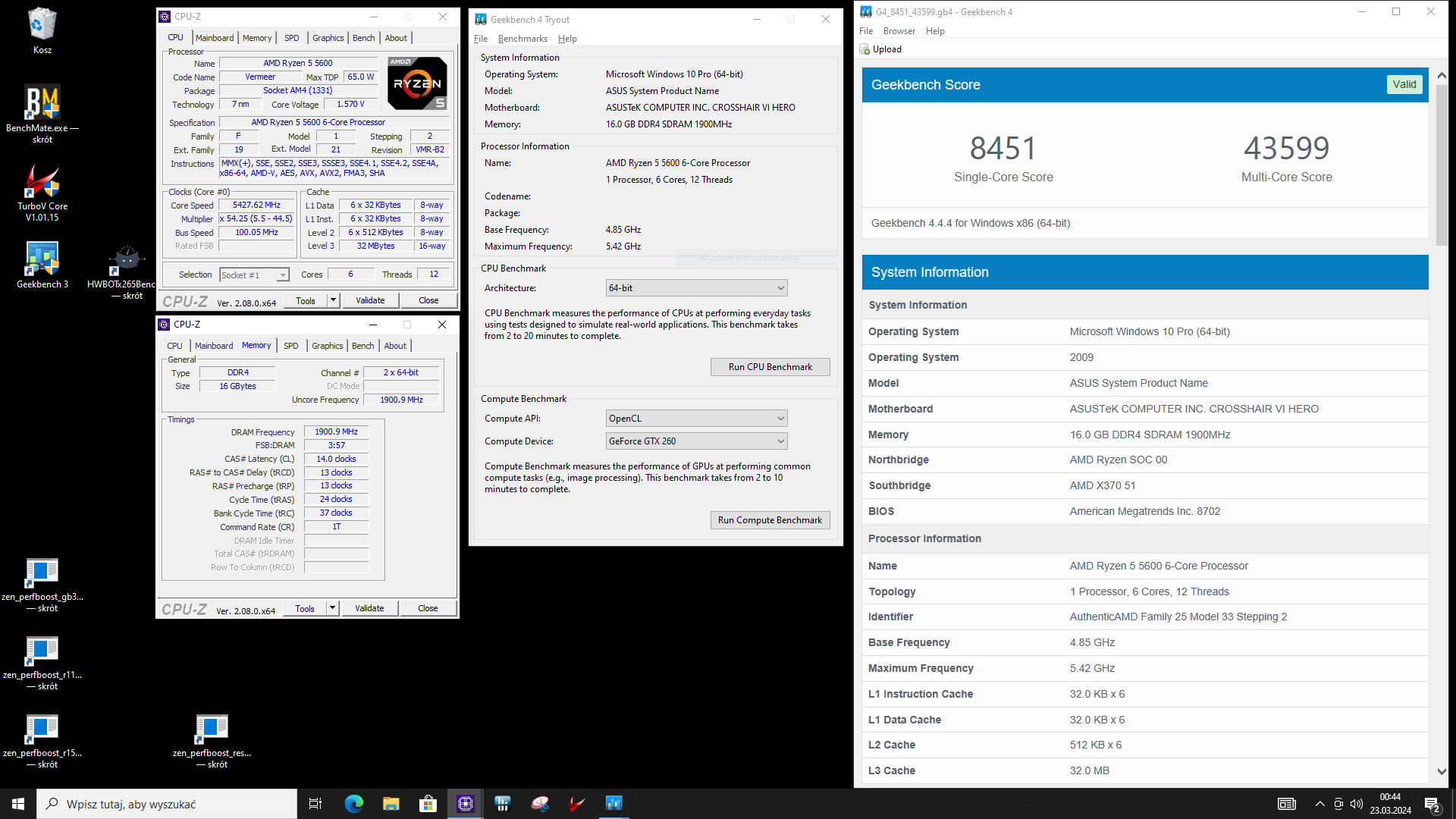Open the touch keyboard tray icon

1287,804
